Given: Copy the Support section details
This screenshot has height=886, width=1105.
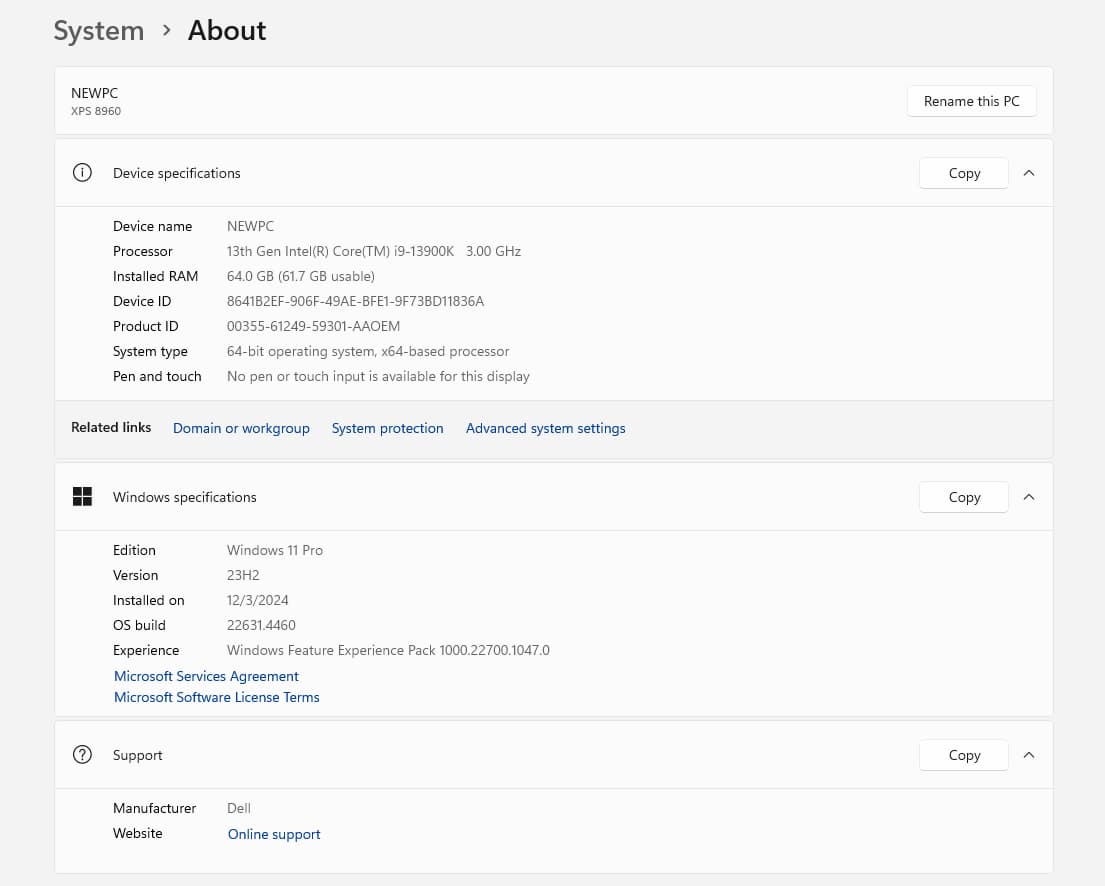Looking at the screenshot, I should [x=963, y=755].
